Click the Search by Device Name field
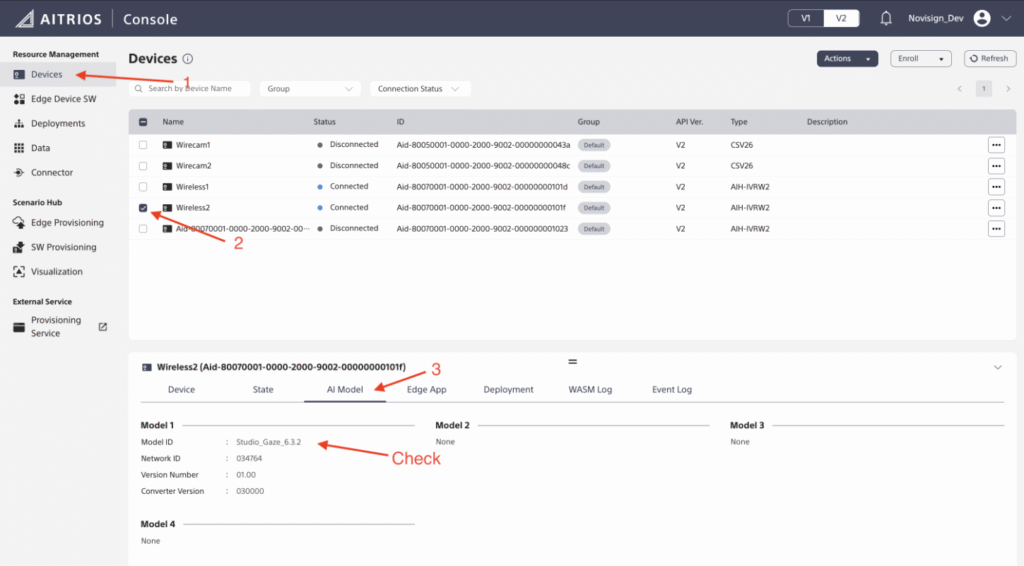 190,89
